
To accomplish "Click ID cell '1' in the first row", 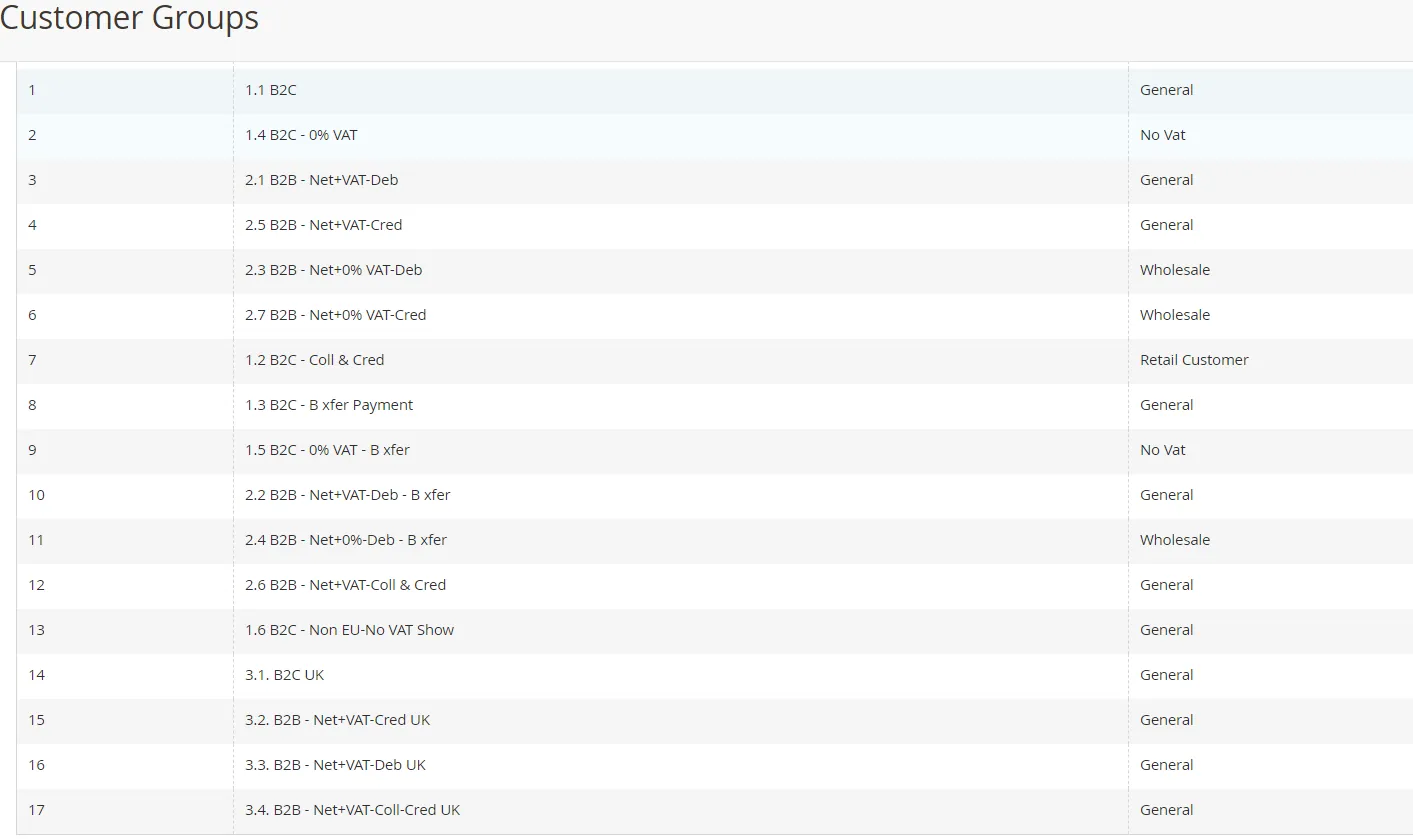I will click(x=32, y=90).
